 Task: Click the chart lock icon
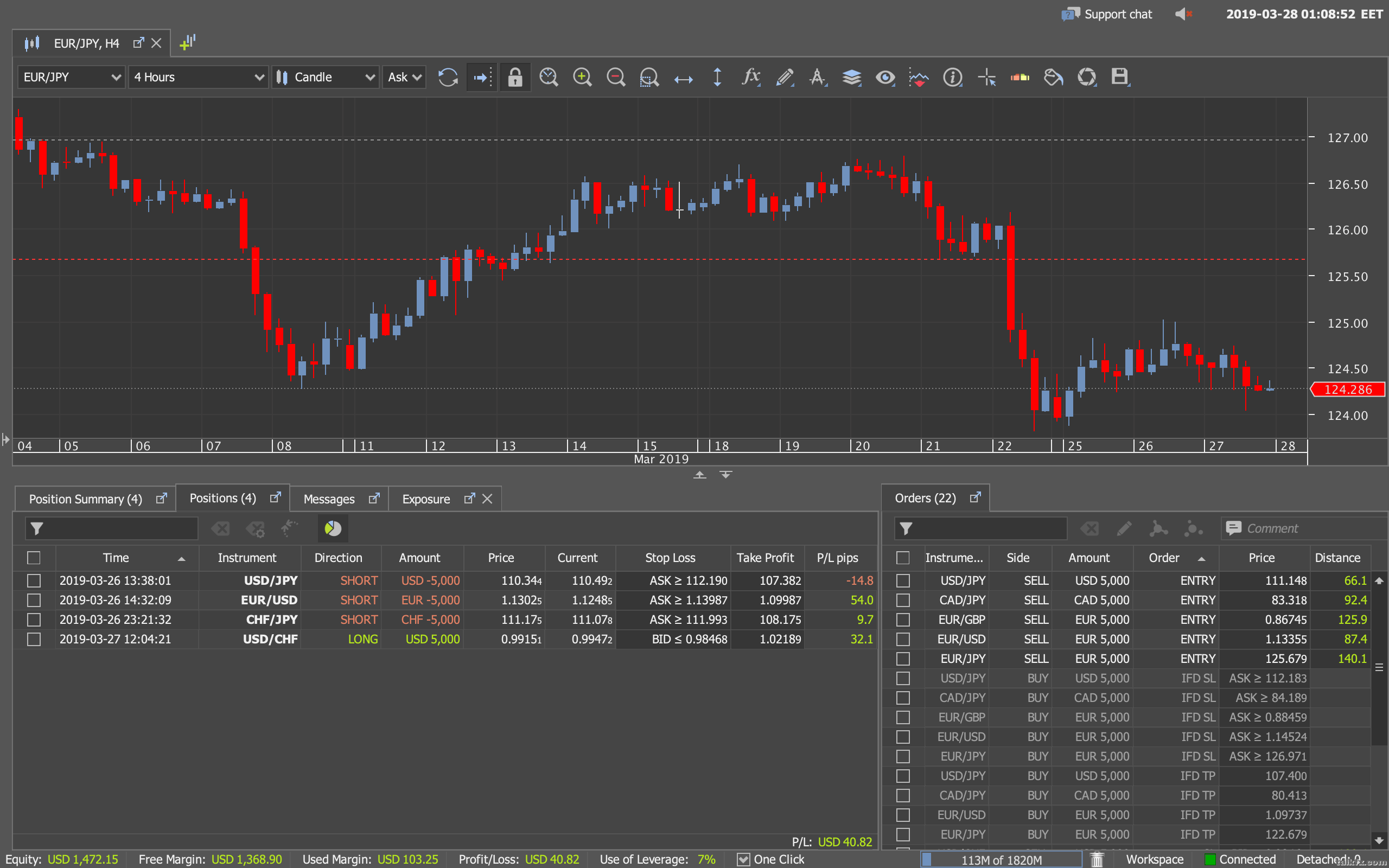[x=515, y=77]
